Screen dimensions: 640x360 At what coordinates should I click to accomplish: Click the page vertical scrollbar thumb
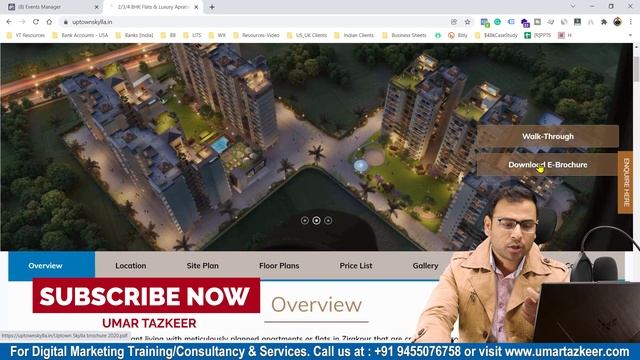pos(636,69)
